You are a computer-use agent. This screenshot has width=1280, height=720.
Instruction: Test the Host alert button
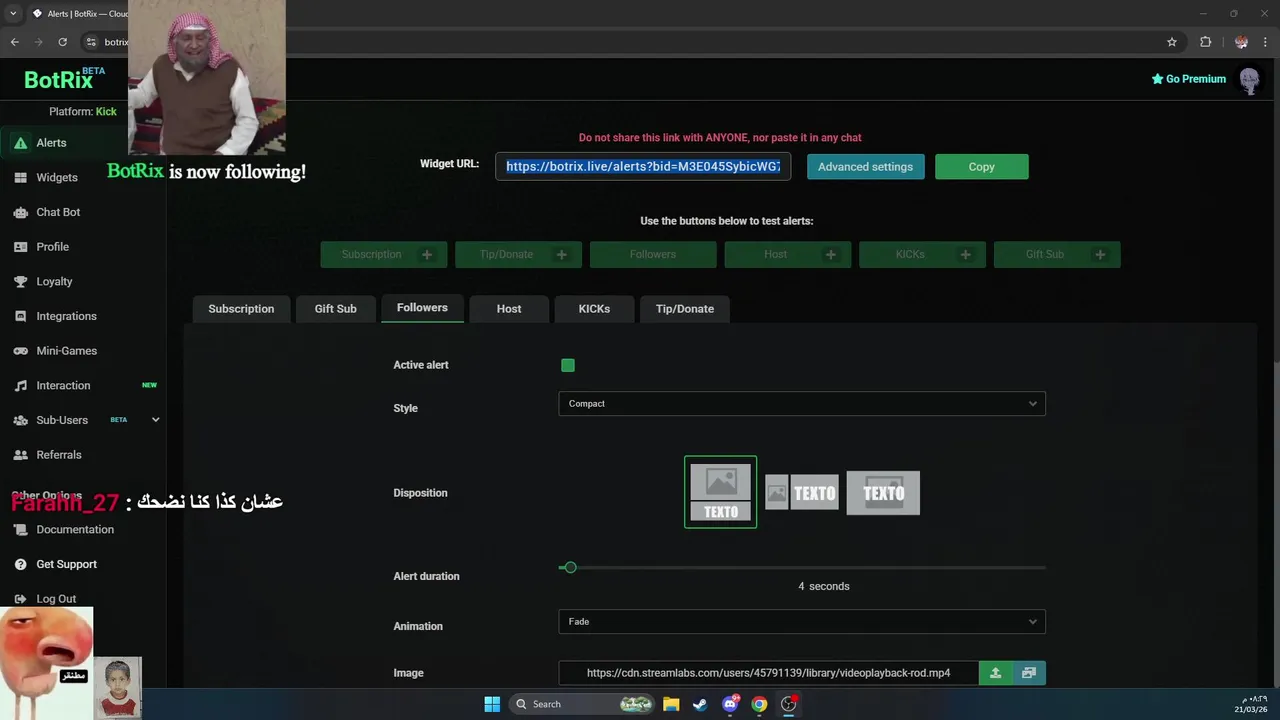point(788,254)
